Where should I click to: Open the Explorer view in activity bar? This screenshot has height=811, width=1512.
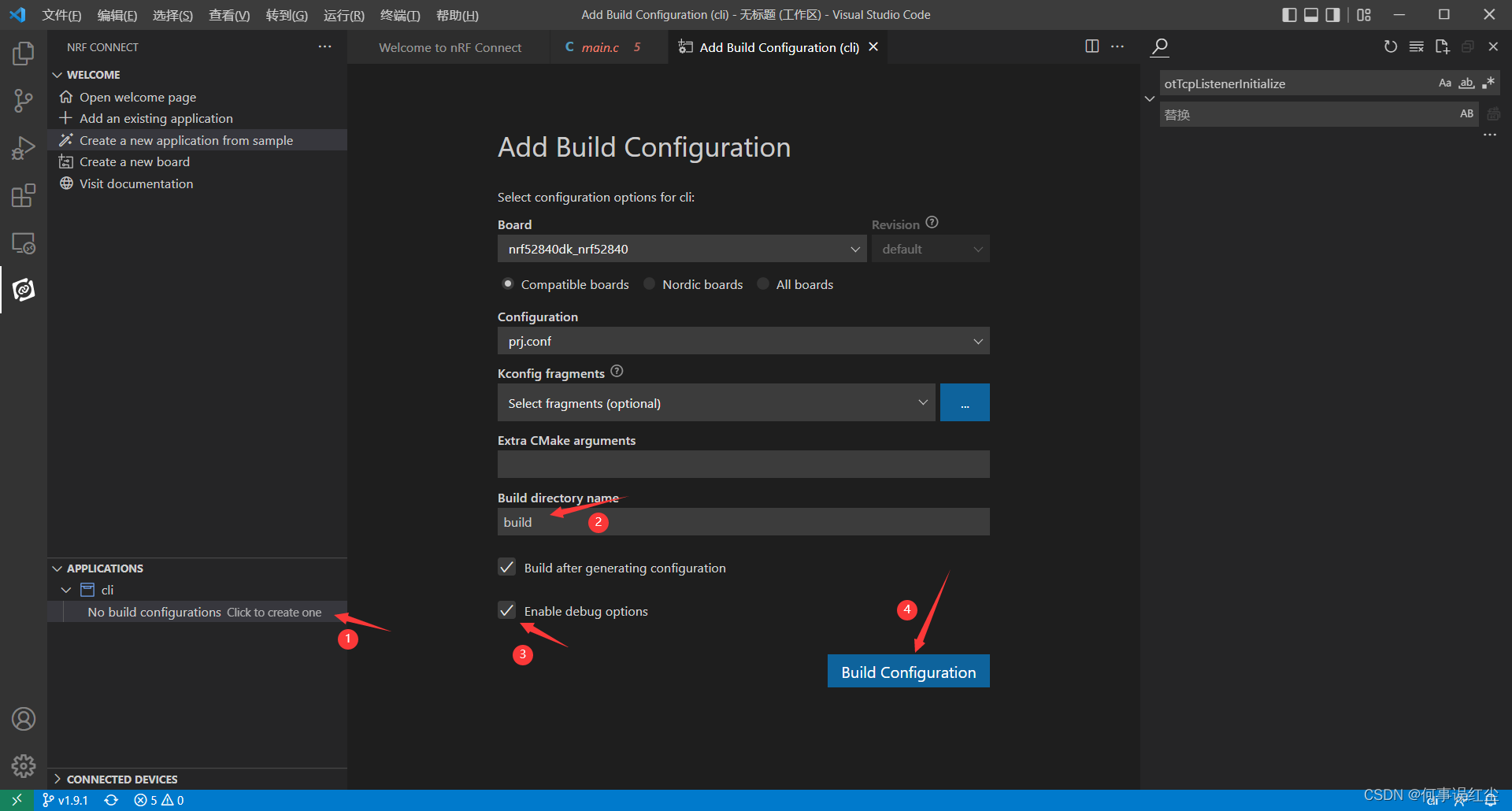[x=24, y=54]
